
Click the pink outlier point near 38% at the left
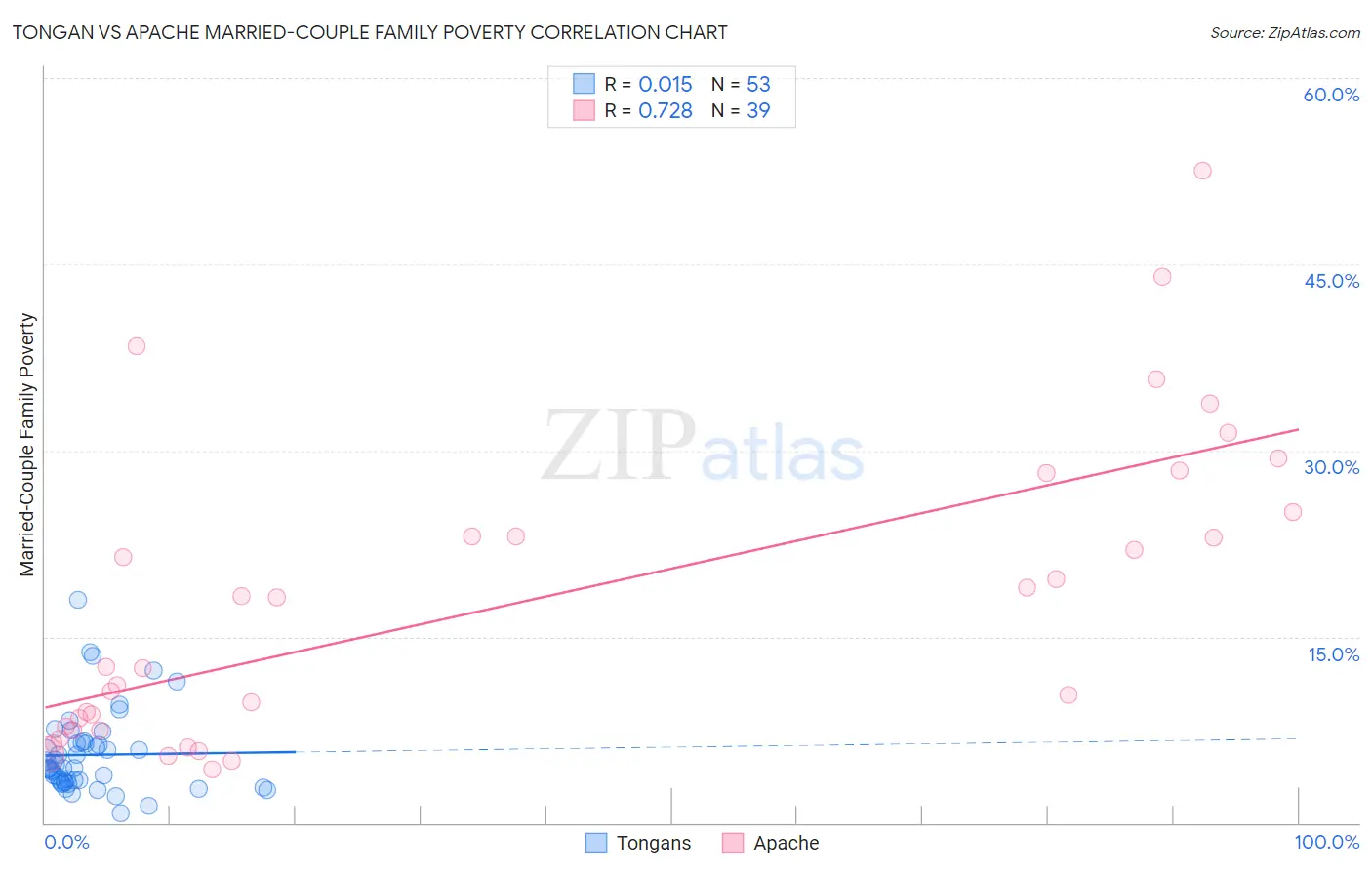137,346
